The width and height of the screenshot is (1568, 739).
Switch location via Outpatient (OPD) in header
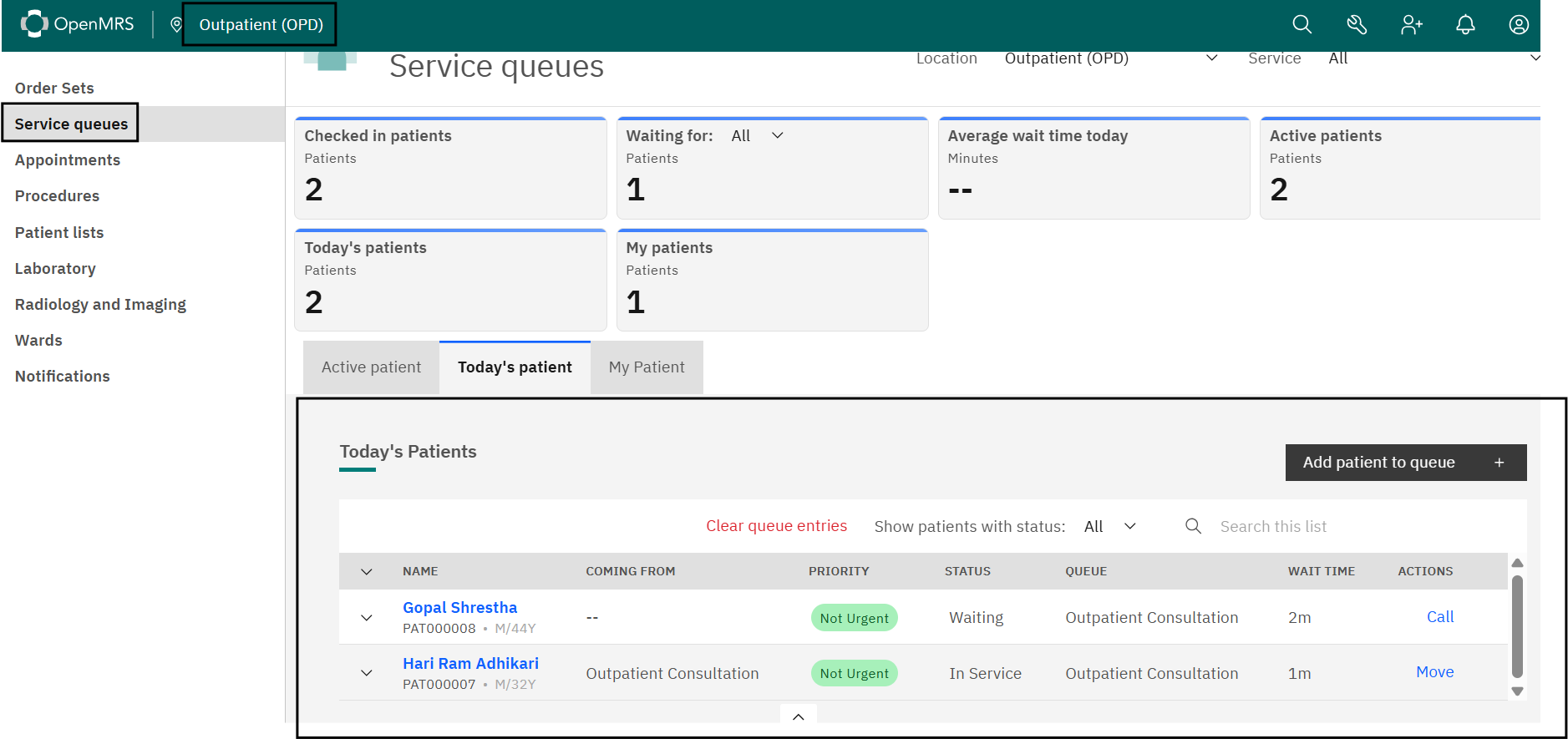point(260,24)
